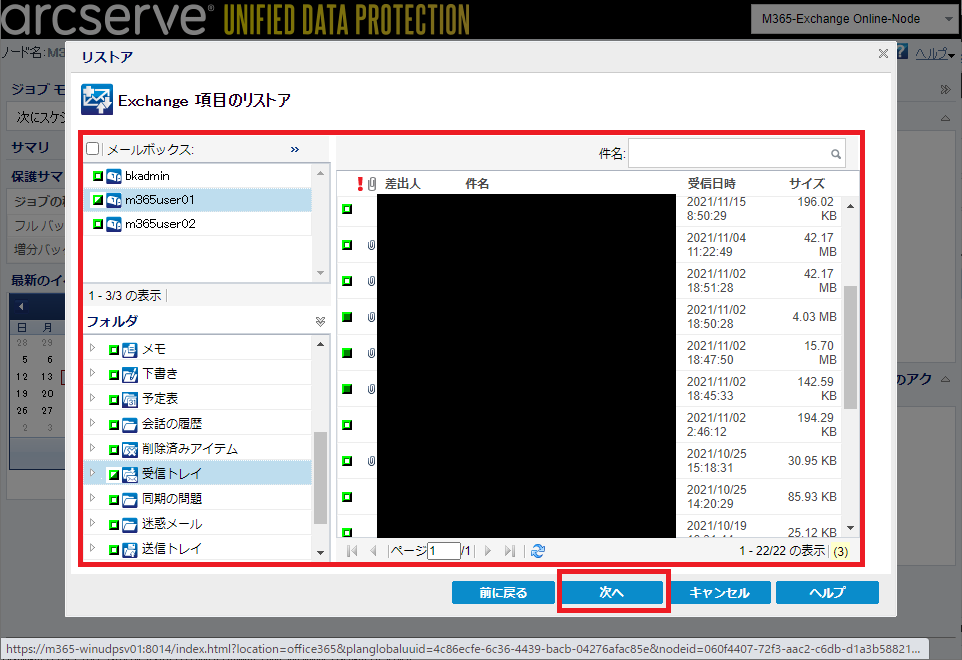Expand the 予定表 folder tree node

coord(93,398)
